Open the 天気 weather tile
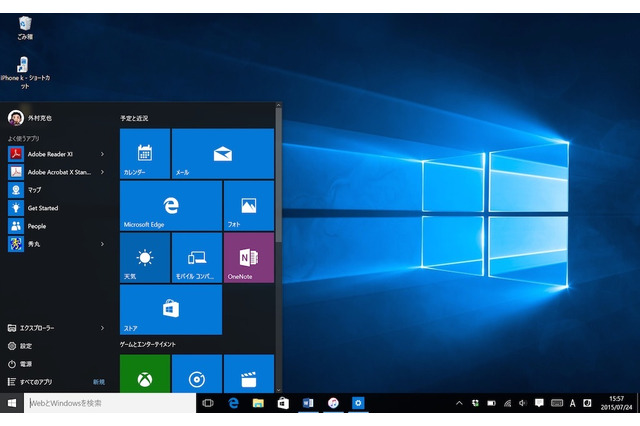Image resolution: width=640 pixels, height=426 pixels. 145,257
